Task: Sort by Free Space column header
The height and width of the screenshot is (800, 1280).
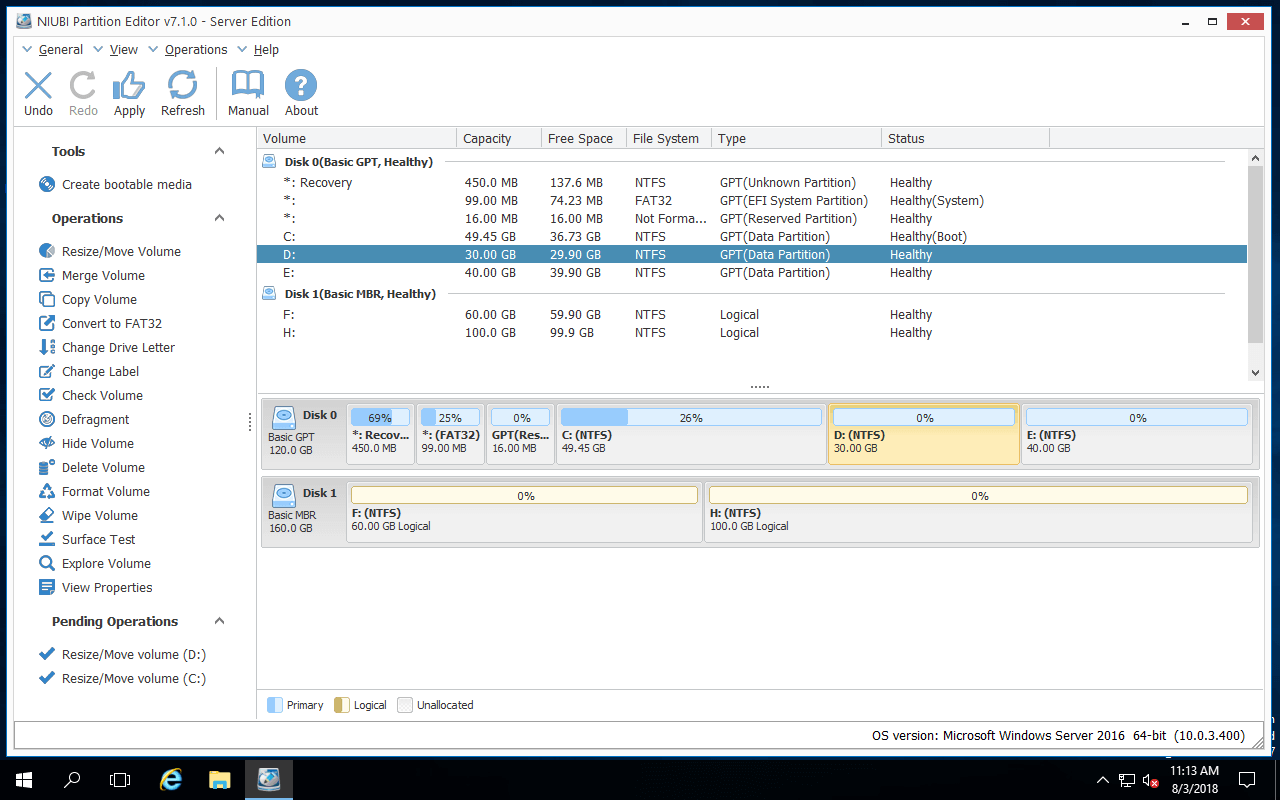Action: [584, 138]
